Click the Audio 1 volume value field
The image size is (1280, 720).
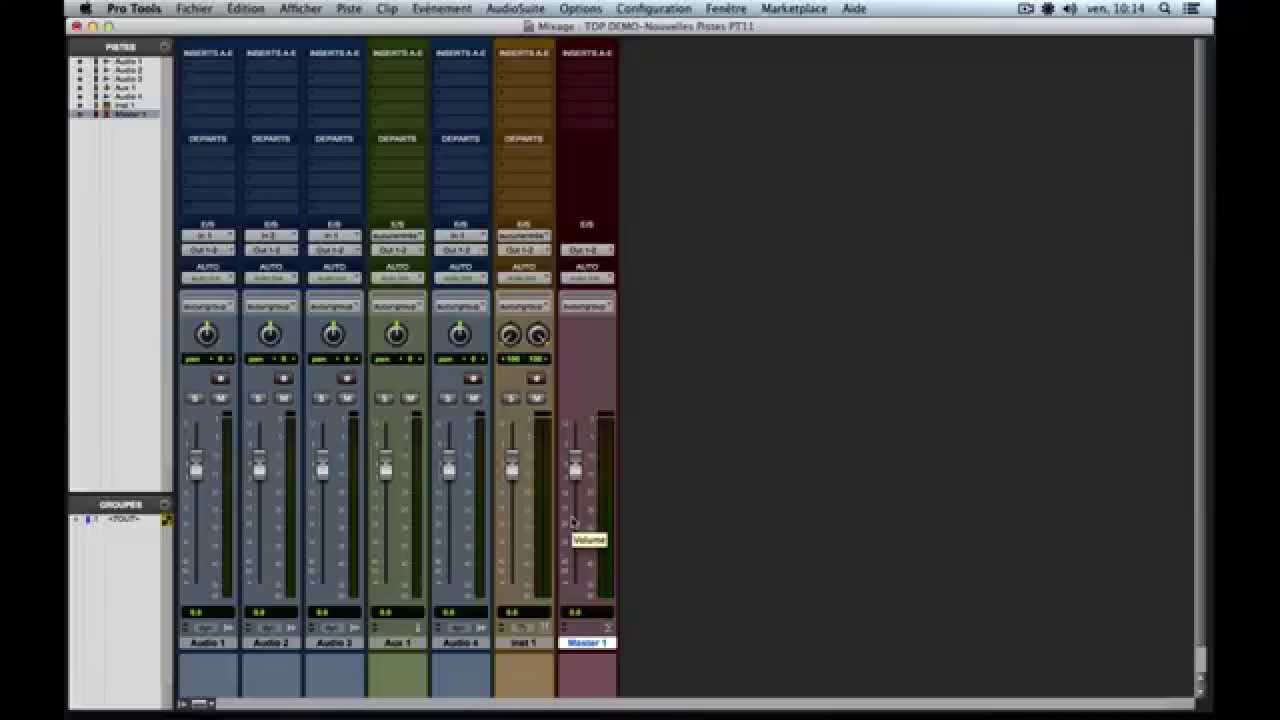[207, 612]
